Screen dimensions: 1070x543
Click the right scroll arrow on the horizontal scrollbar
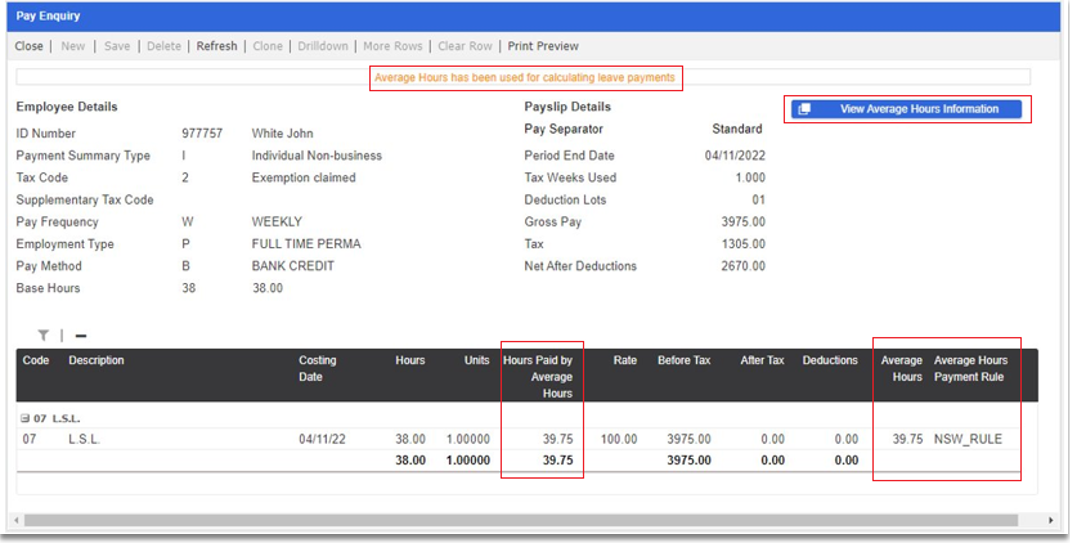click(1051, 520)
